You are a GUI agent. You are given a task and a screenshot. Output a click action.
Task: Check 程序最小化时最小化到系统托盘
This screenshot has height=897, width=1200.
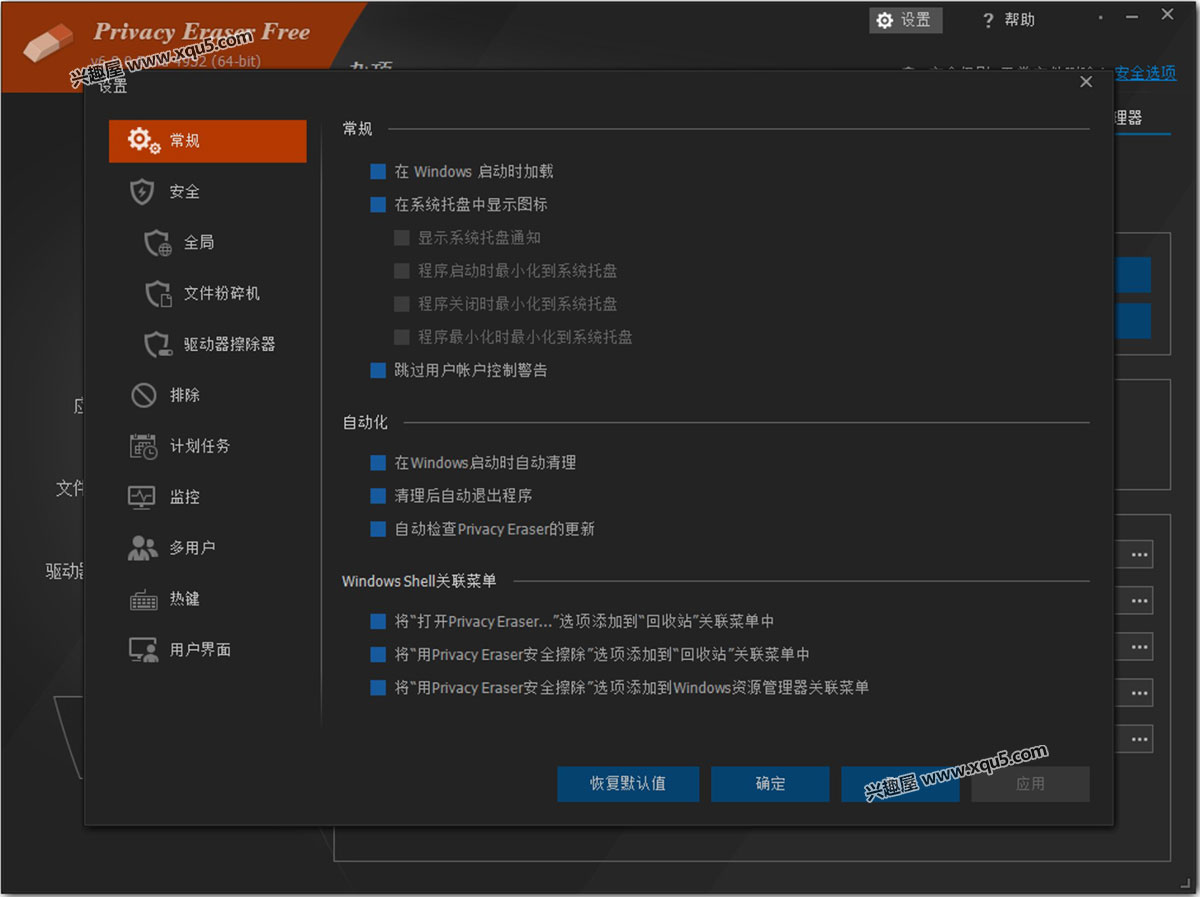coord(402,337)
